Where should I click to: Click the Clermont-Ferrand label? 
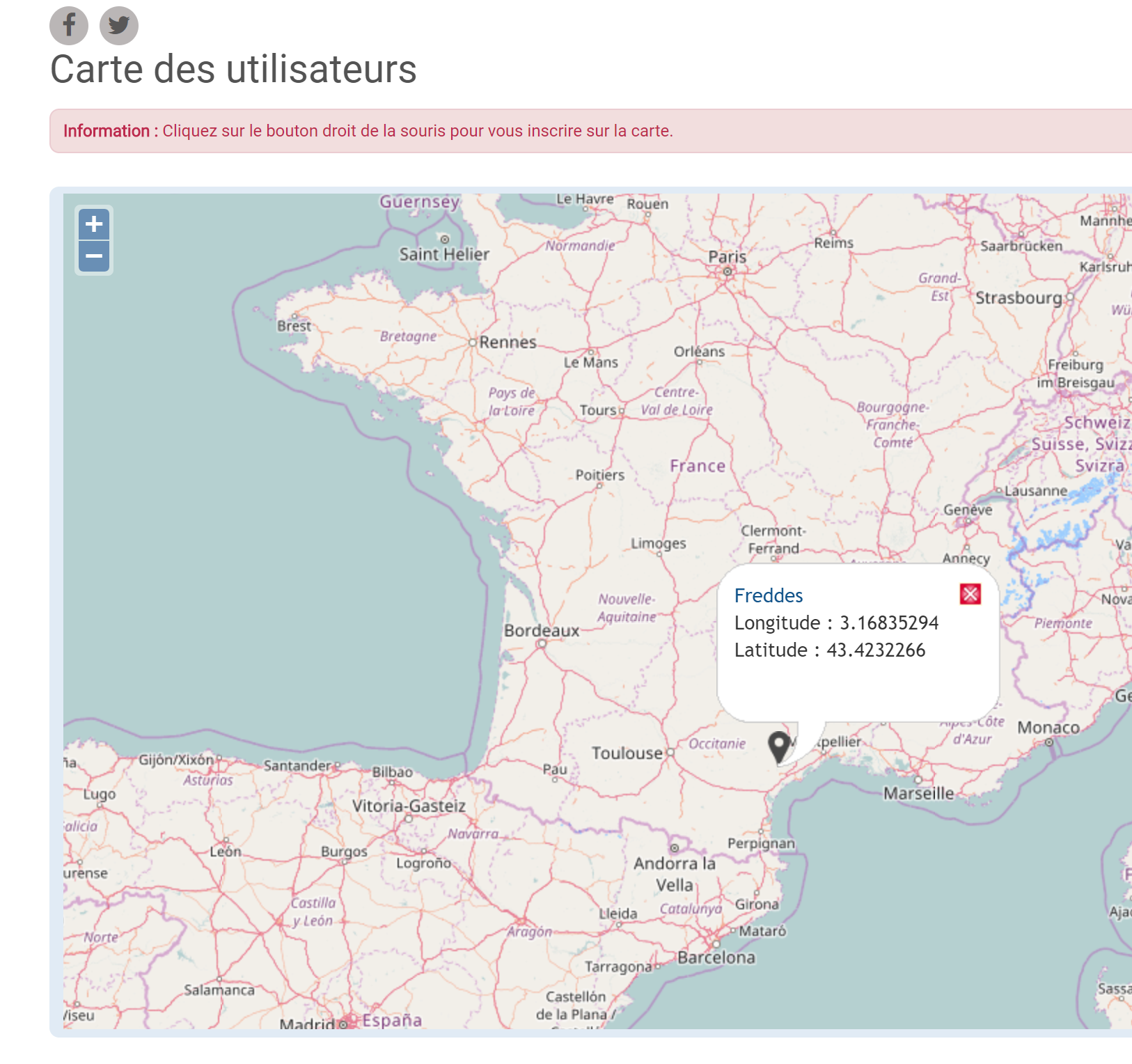tap(773, 540)
